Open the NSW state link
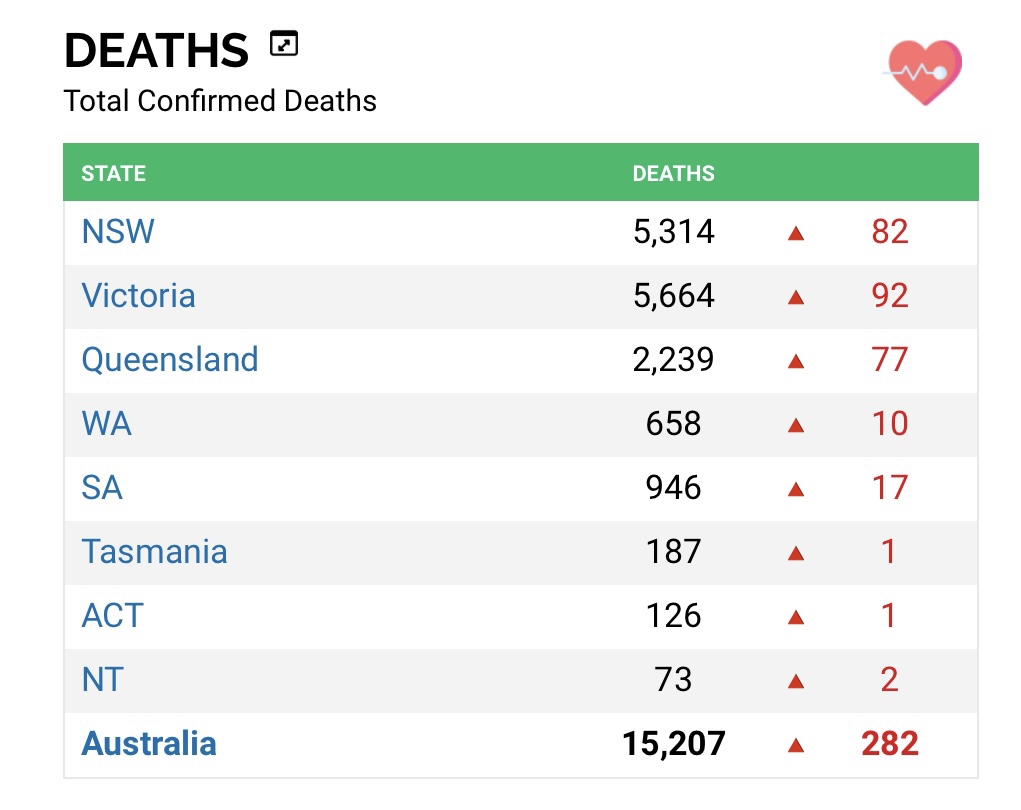This screenshot has height=810, width=1021. pyautogui.click(x=118, y=232)
